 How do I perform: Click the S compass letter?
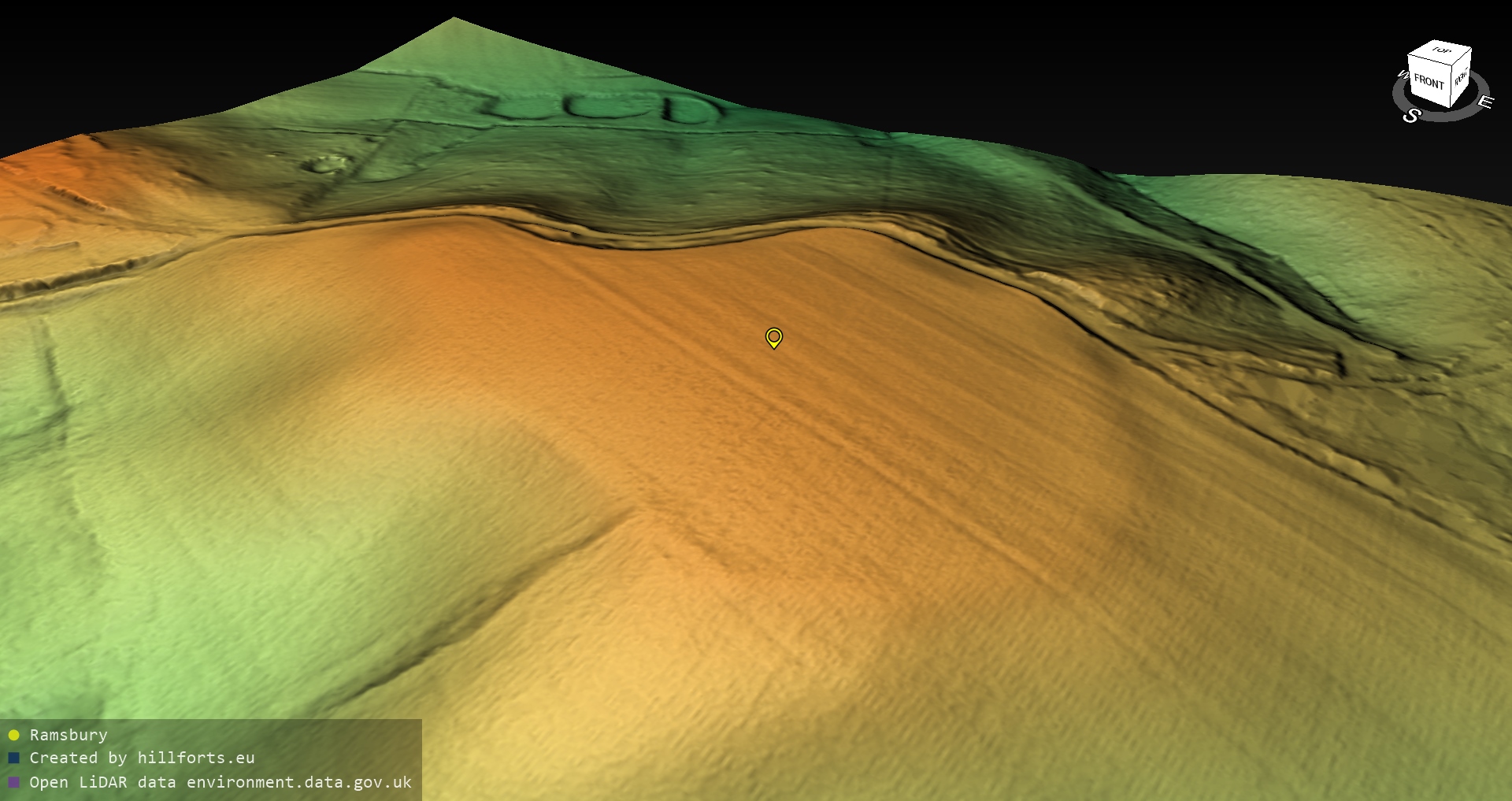coord(1411,116)
